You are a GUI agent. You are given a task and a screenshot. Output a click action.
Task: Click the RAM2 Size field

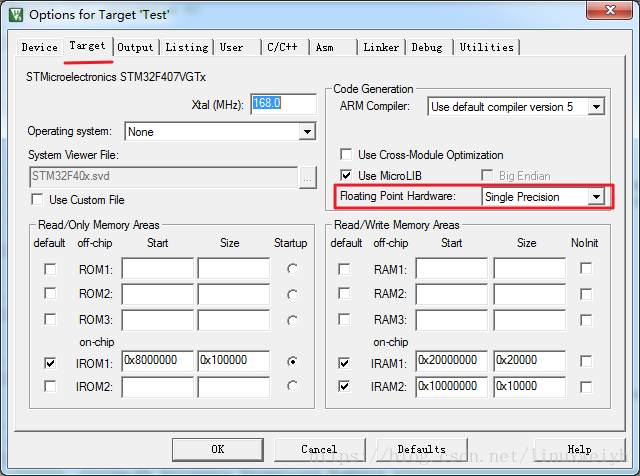530,294
